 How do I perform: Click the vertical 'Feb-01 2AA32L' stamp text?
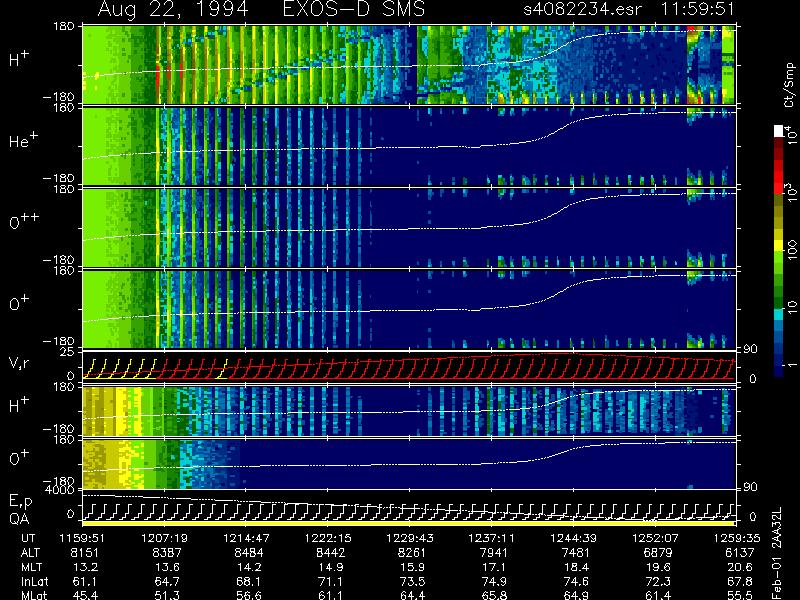click(x=776, y=553)
